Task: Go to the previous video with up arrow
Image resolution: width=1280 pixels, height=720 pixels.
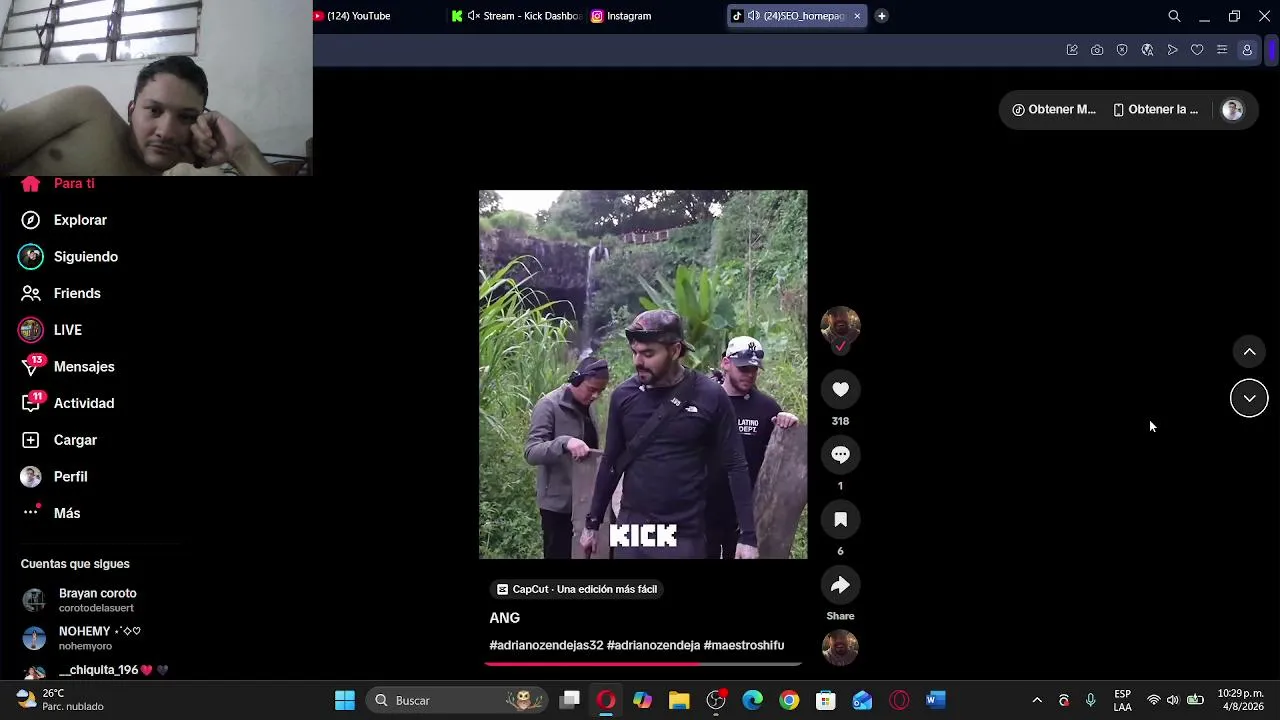Action: [x=1249, y=352]
